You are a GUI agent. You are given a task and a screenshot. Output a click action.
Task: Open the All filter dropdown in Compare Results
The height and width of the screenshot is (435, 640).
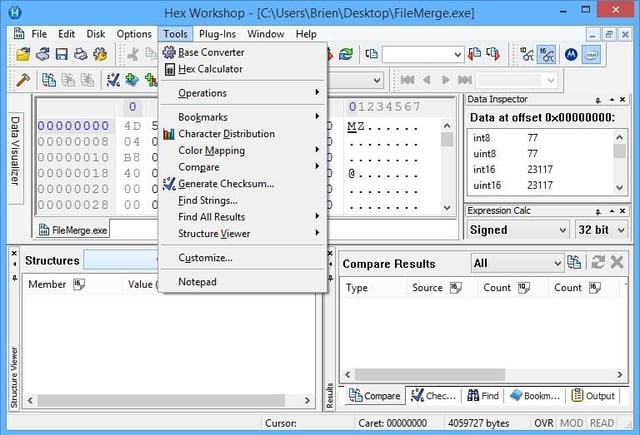[x=517, y=263]
